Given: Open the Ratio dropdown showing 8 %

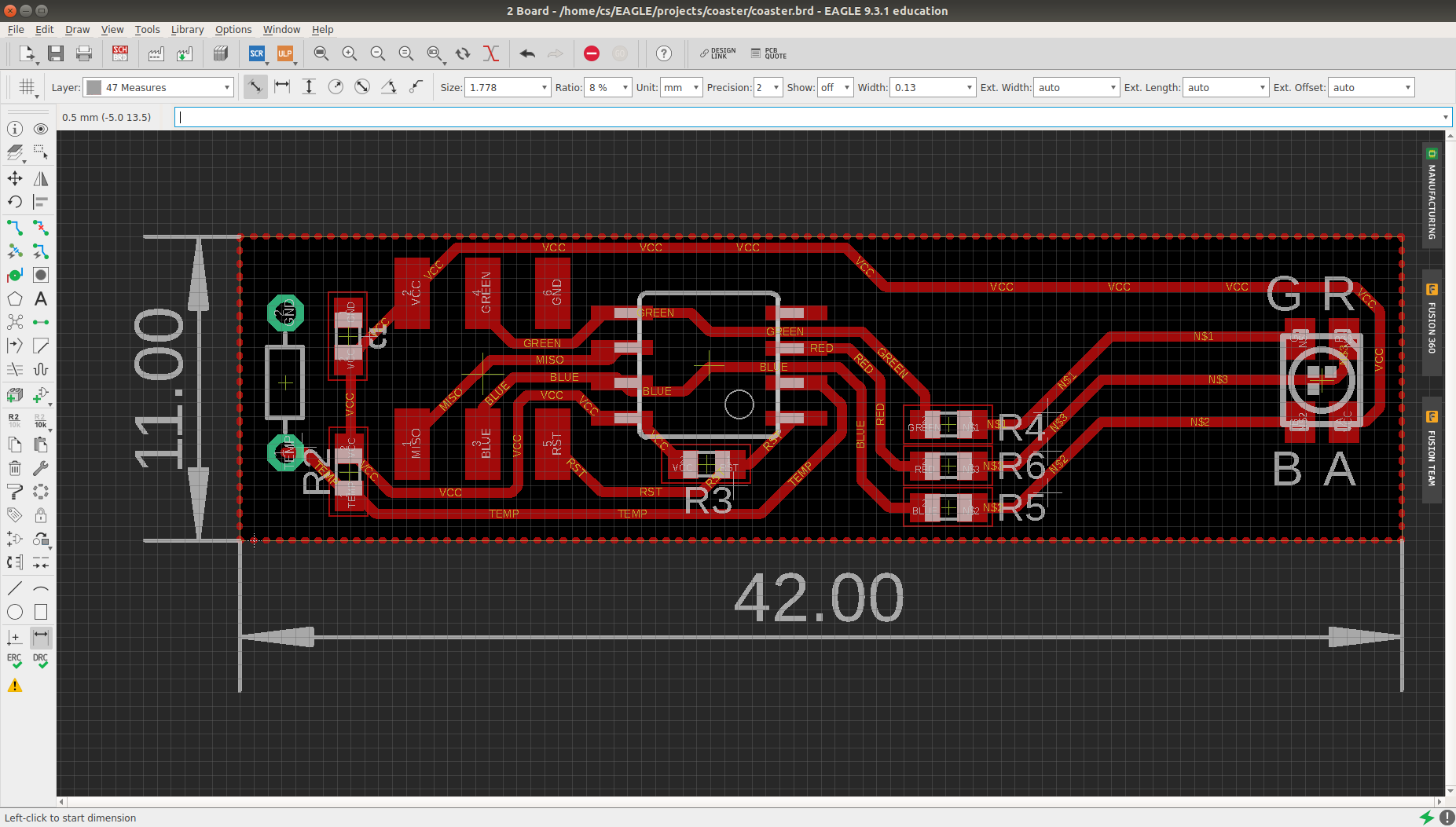Looking at the screenshot, I should click(x=608, y=87).
